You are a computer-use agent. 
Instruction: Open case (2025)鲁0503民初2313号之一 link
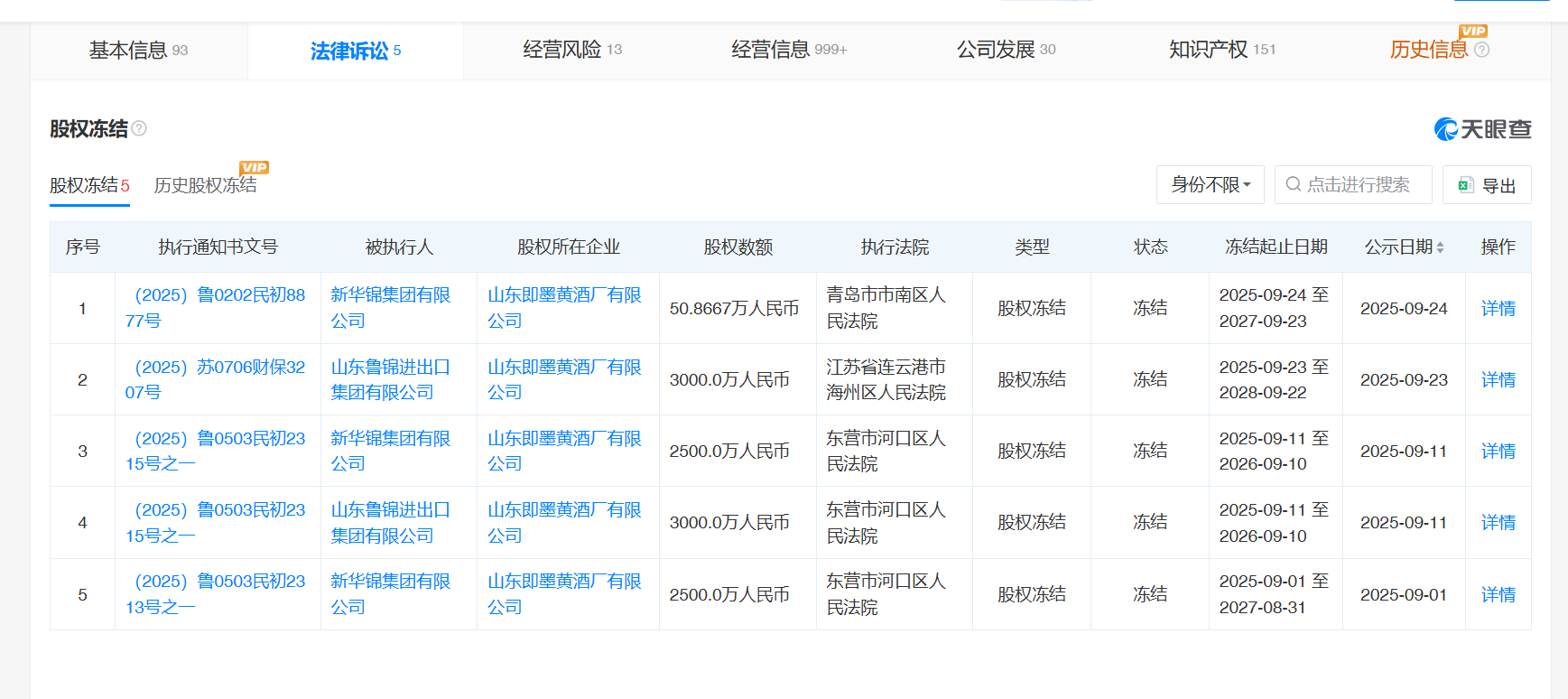(x=216, y=594)
